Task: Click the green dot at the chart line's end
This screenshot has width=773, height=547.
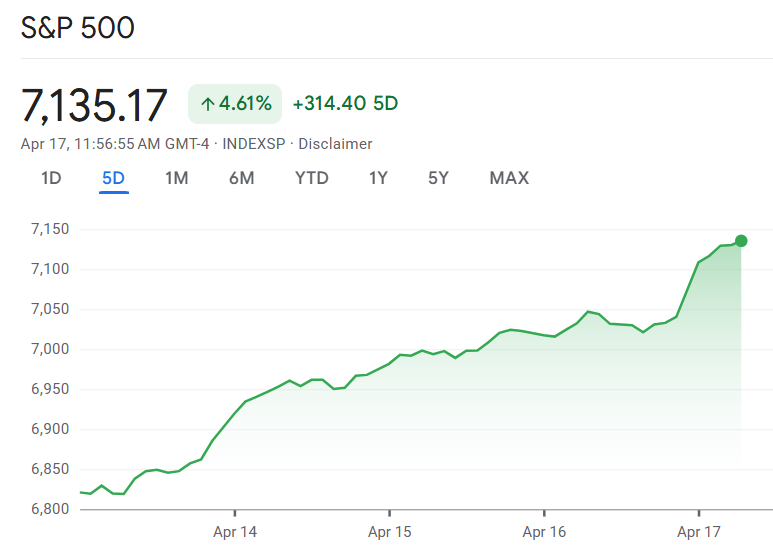Action: (x=741, y=241)
